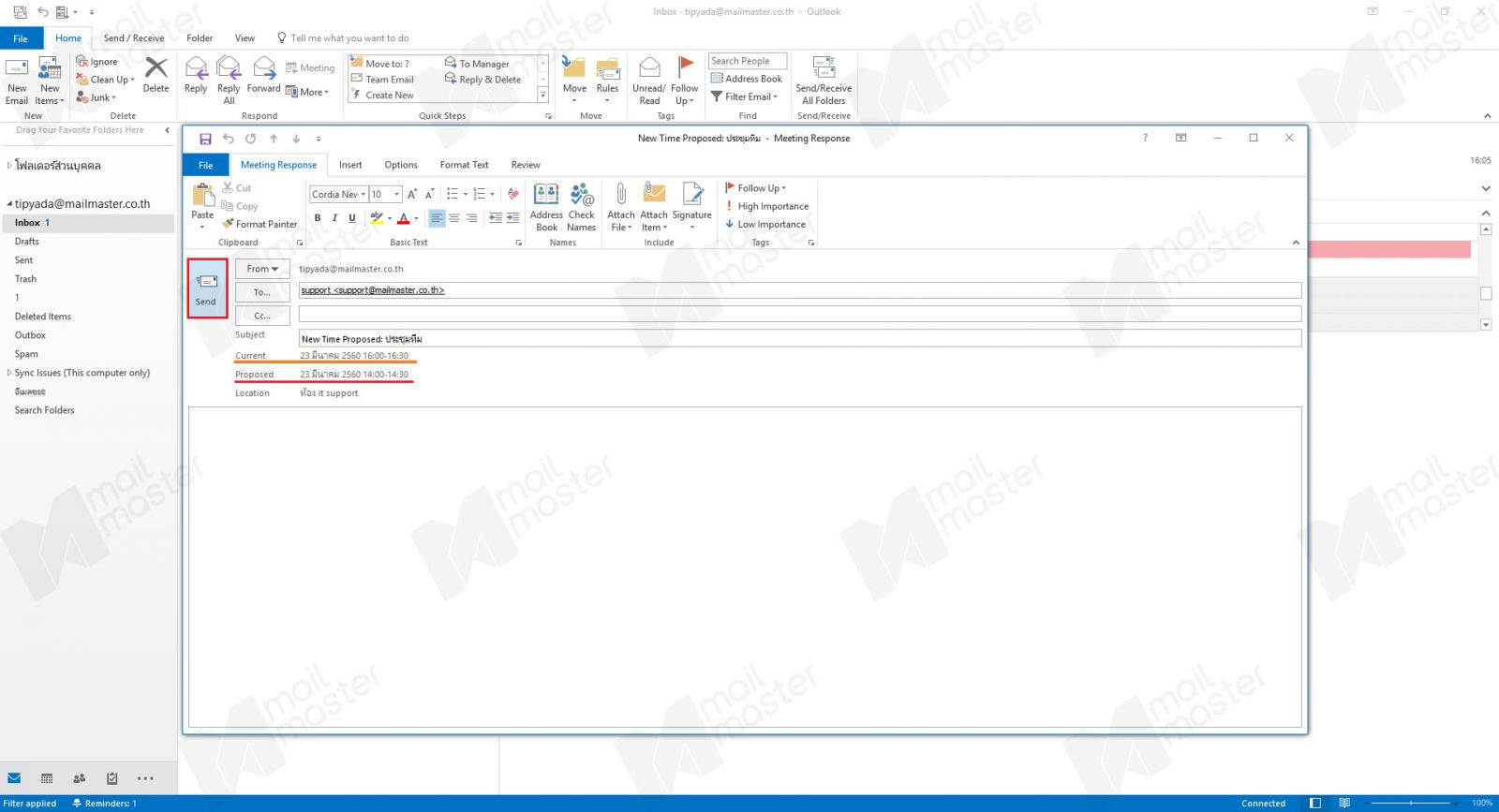The height and width of the screenshot is (812, 1499).
Task: Toggle Underline formatting
Action: pos(352,218)
